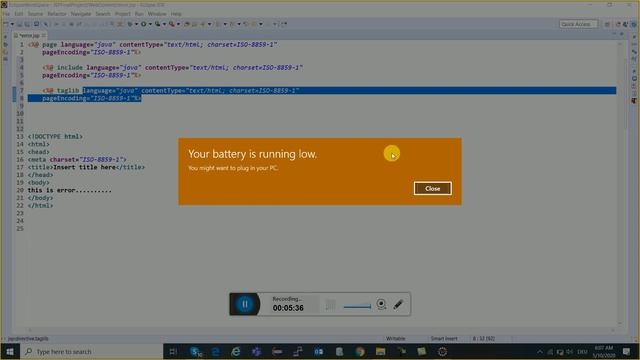Viewport: 640px width, 360px height.
Task: Open the Windows notification center
Action: click(627, 351)
